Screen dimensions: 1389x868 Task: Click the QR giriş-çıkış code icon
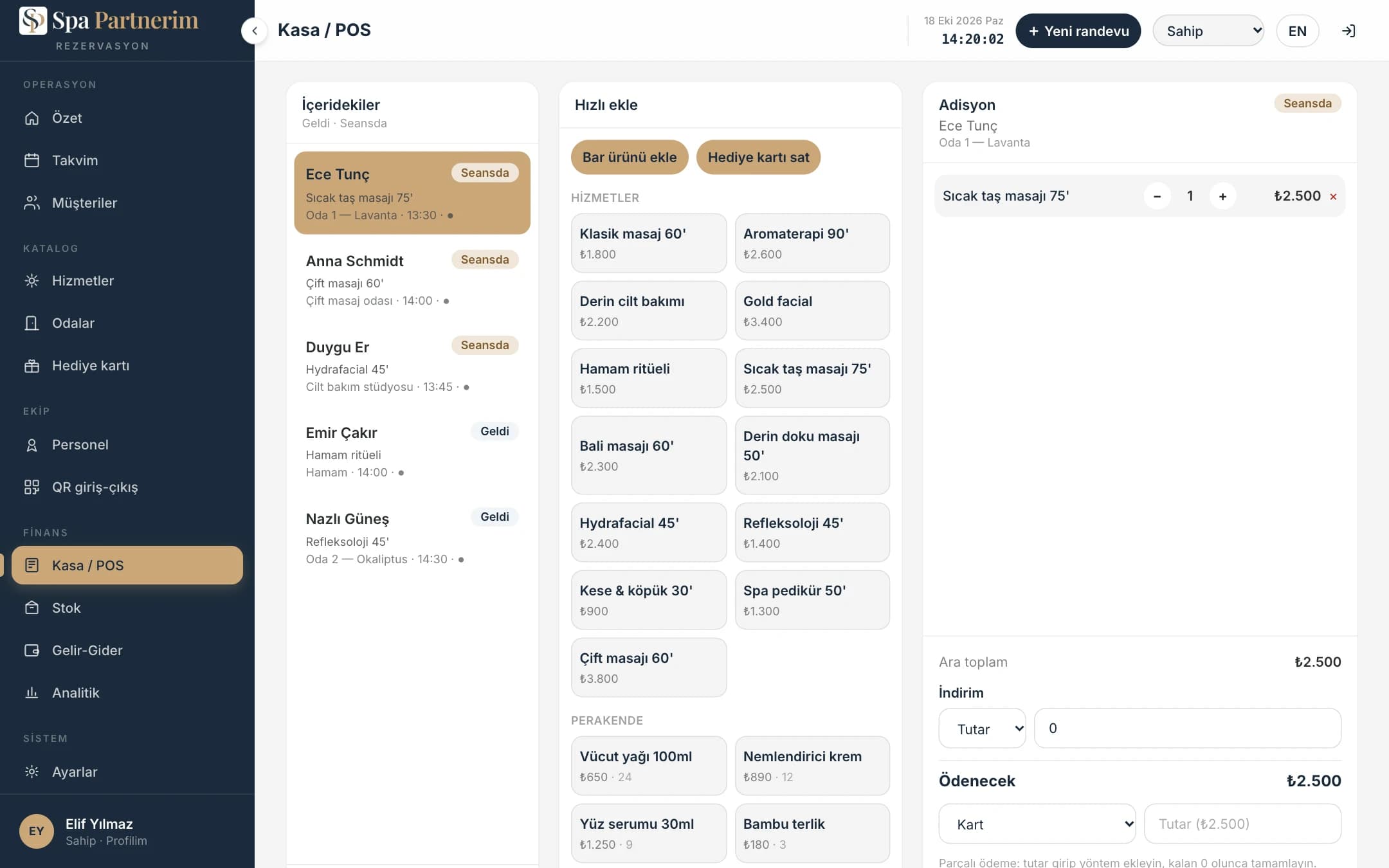click(32, 487)
